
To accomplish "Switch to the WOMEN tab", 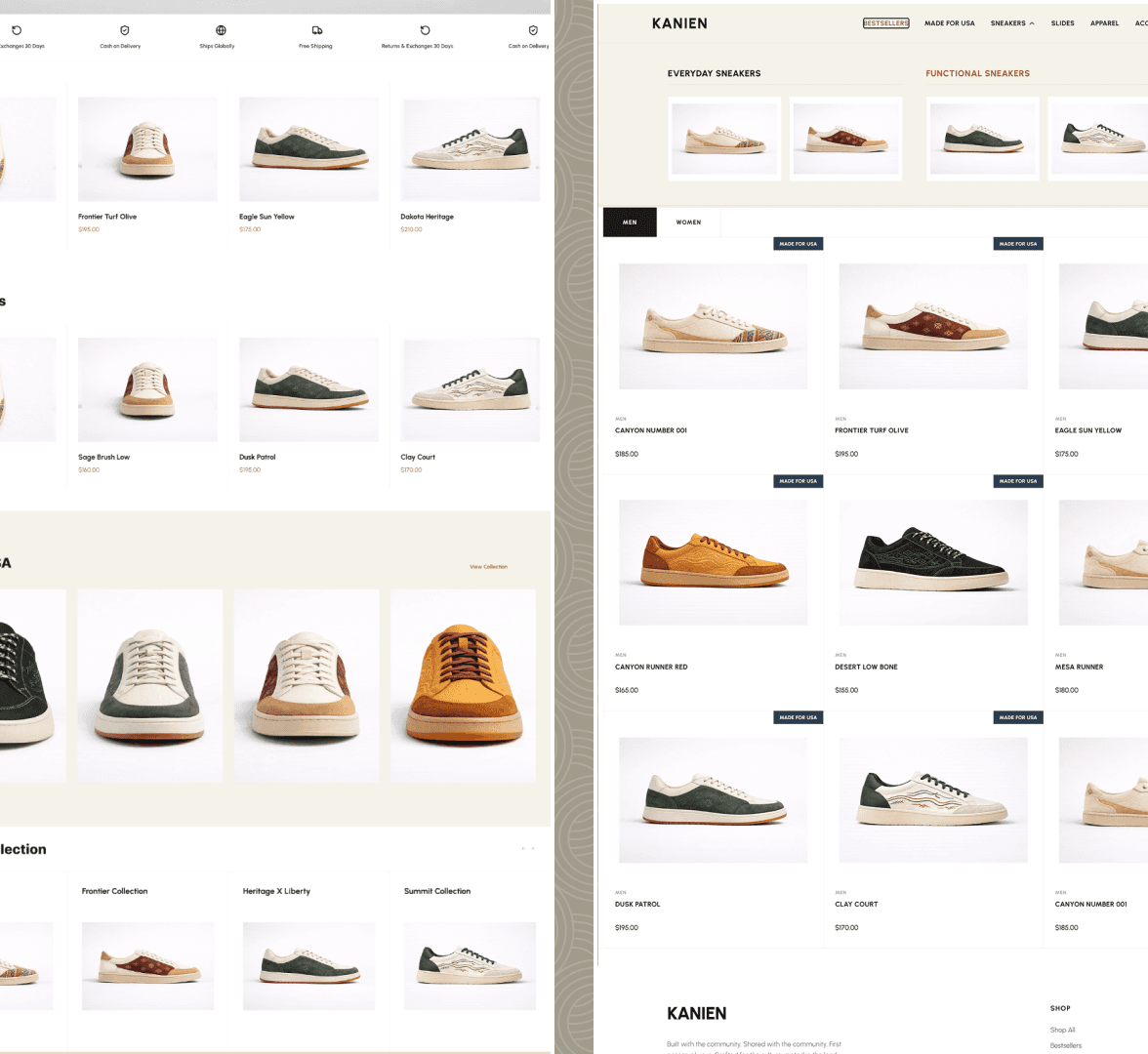I will point(688,223).
